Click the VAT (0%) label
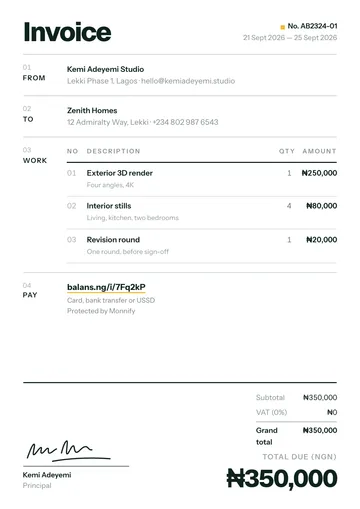This screenshot has width=360, height=509. pos(271,412)
